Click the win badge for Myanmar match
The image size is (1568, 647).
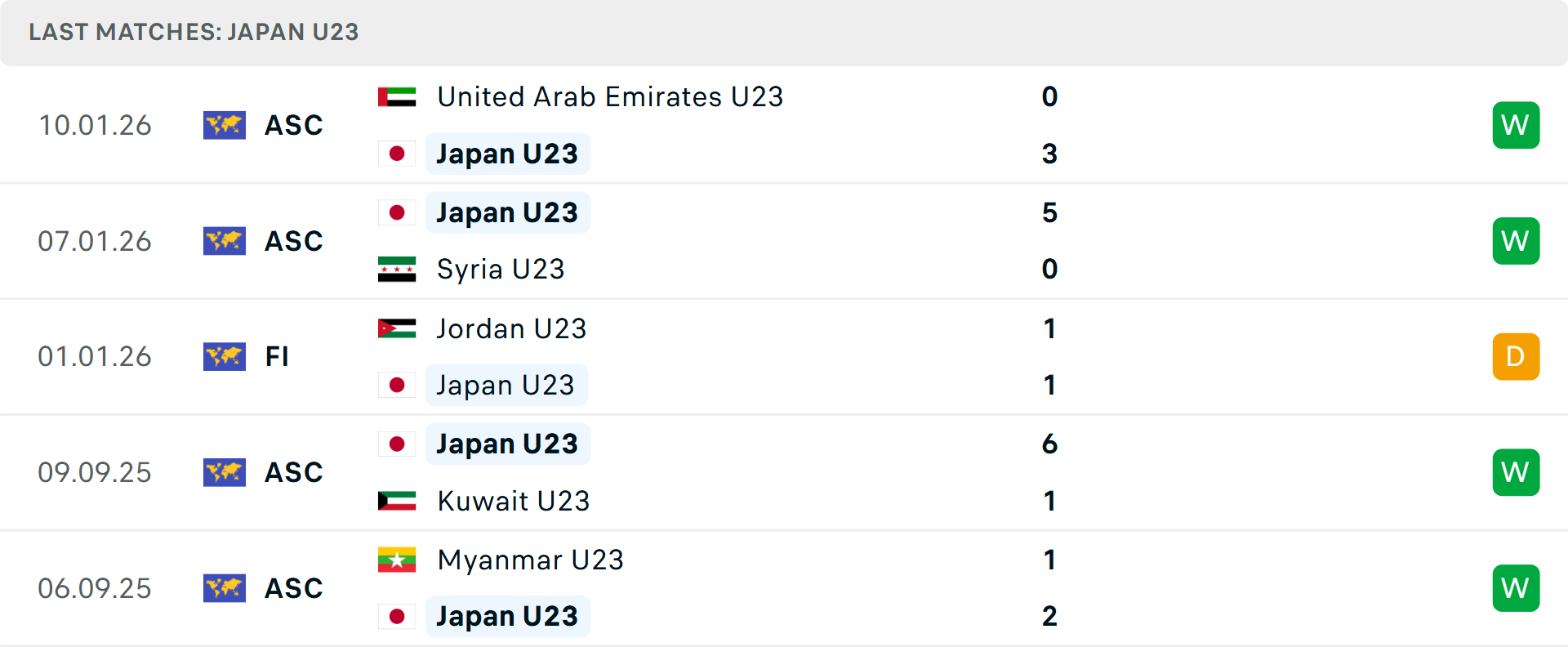coord(1516,588)
